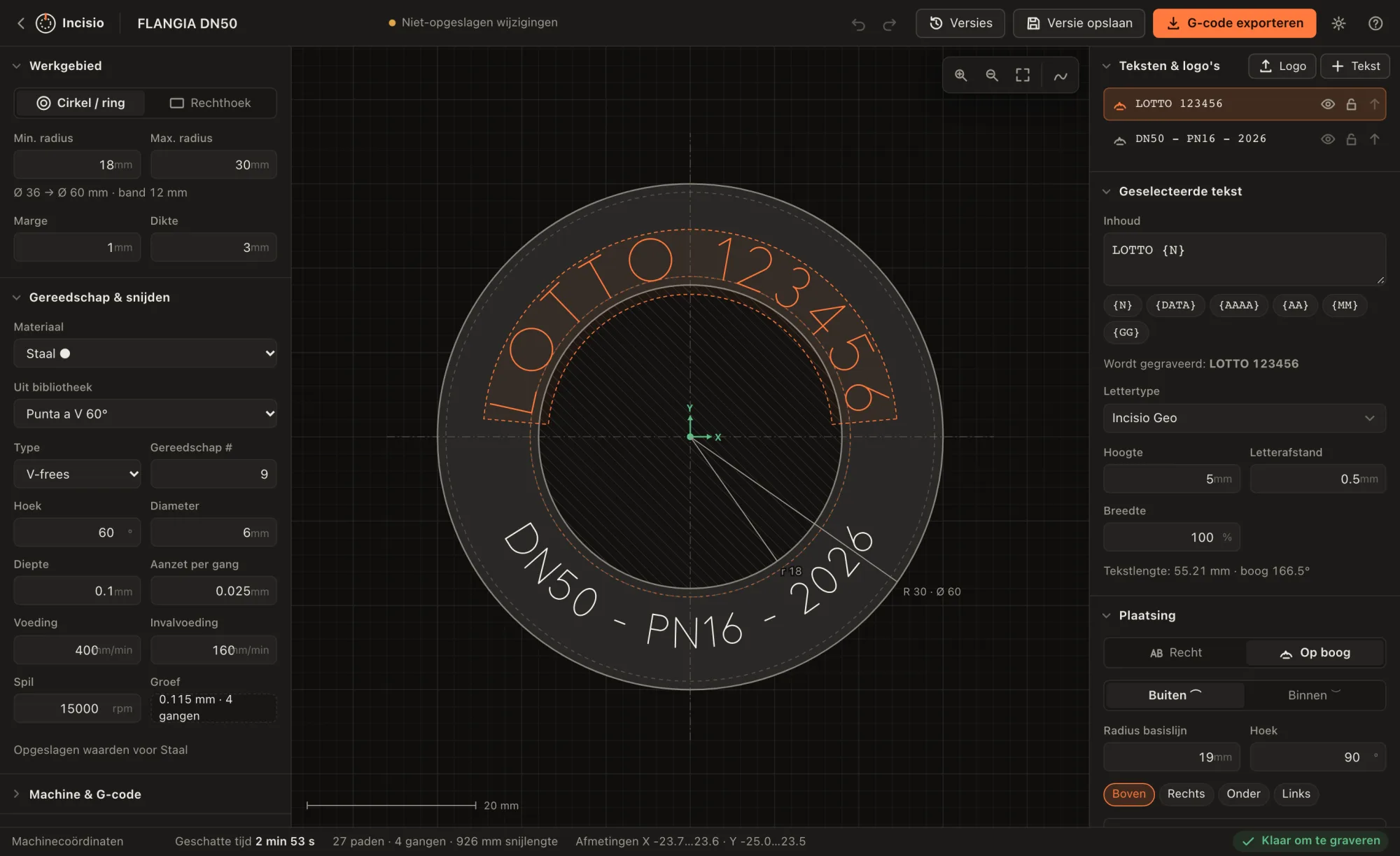This screenshot has height=856, width=1400.
Task: Zoom out on the canvas
Action: [x=991, y=75]
